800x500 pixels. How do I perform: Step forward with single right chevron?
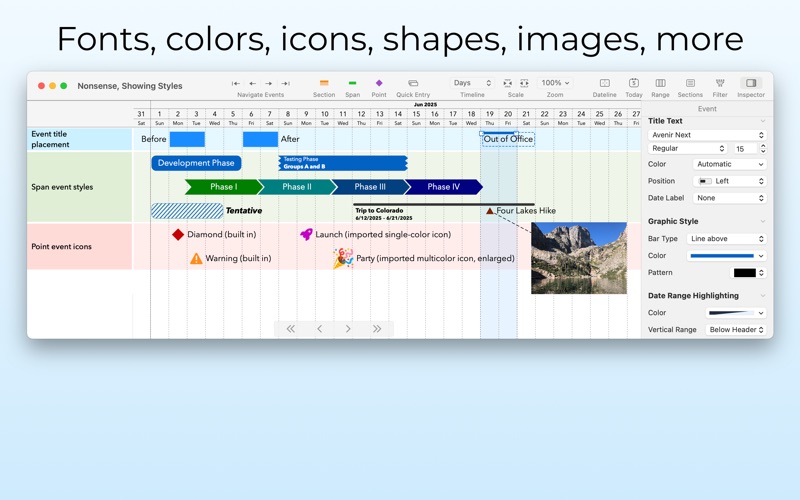pos(348,329)
